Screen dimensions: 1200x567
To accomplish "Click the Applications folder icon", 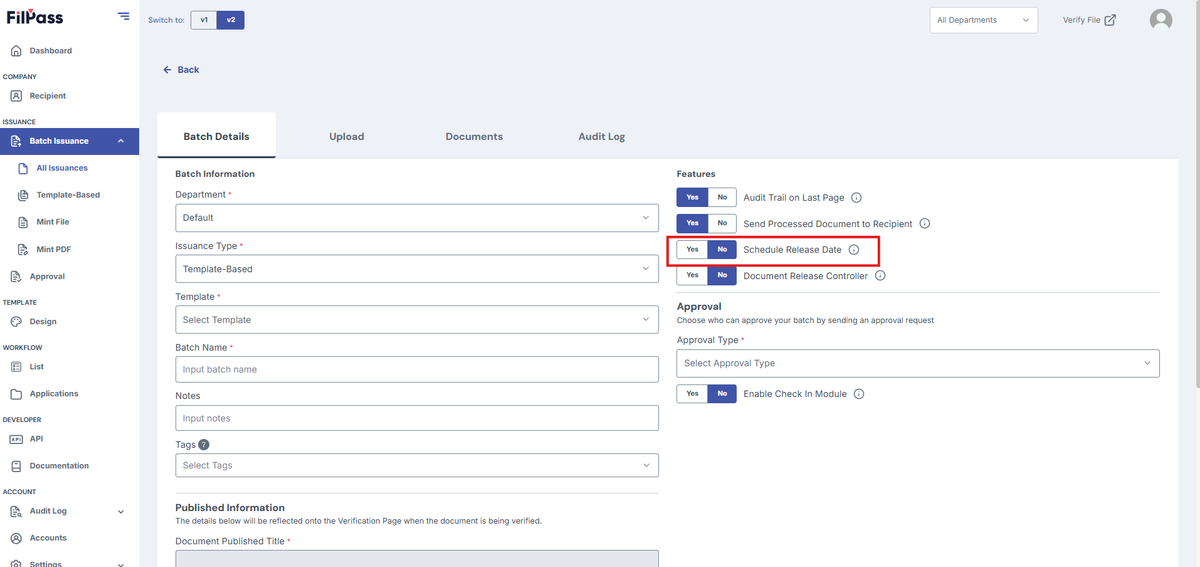I will [16, 394].
